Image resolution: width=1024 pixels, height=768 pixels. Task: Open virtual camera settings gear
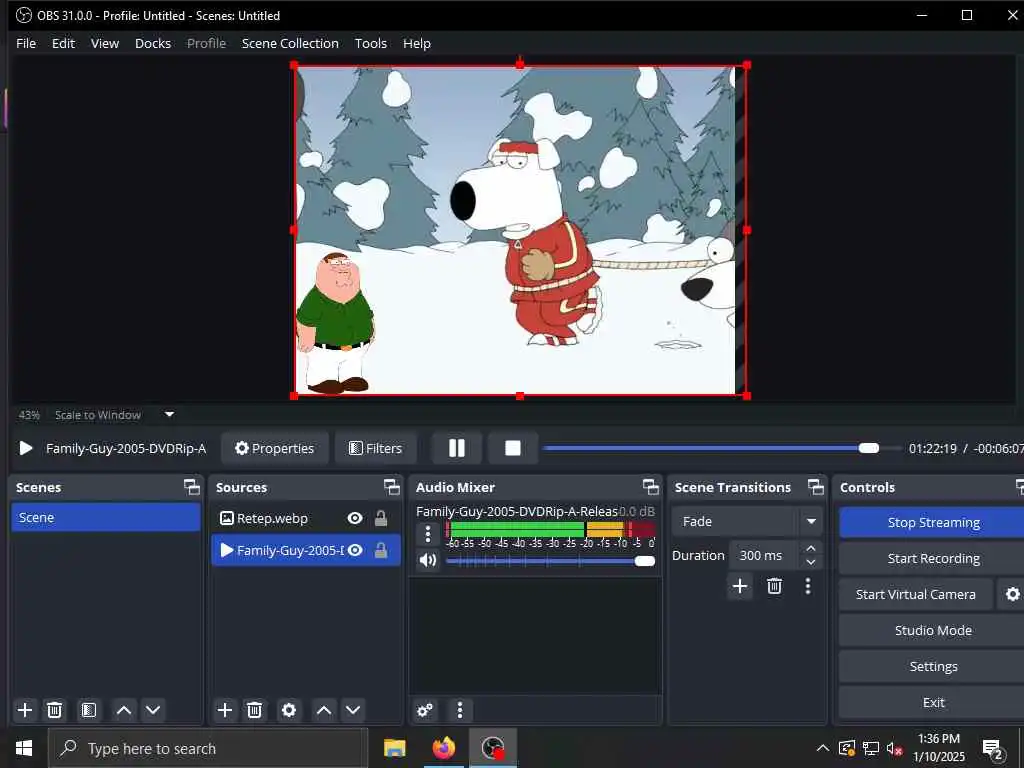[1012, 594]
